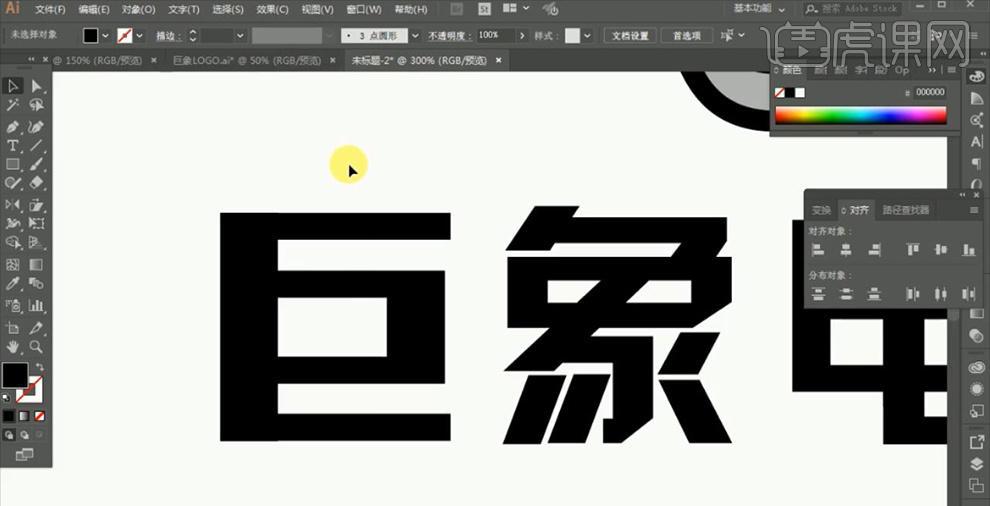Select the Artboard tool
The width and height of the screenshot is (990, 506).
point(12,327)
